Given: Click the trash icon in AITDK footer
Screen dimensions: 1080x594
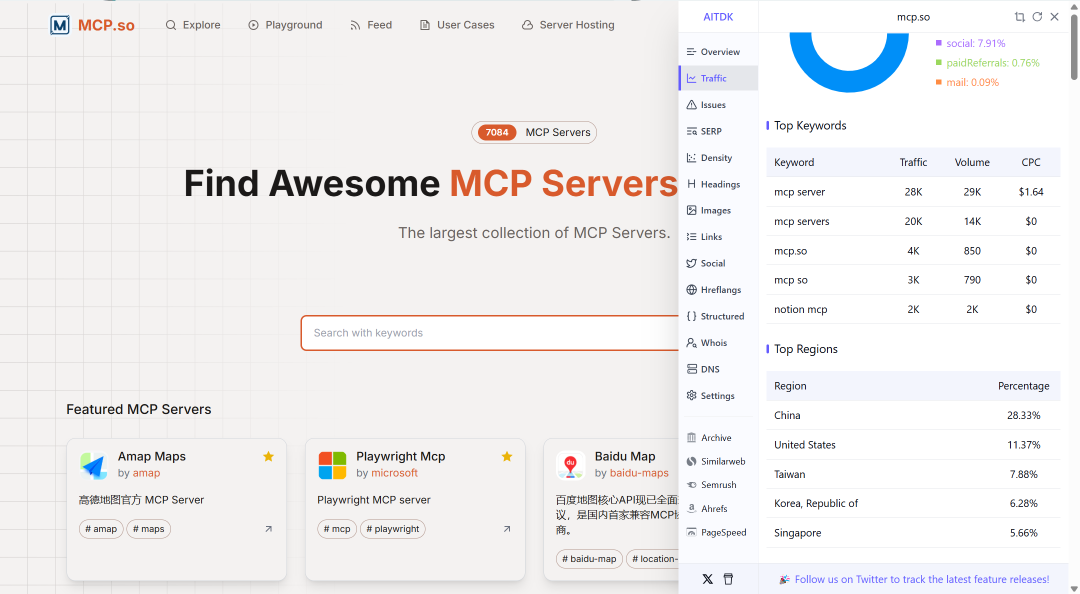Looking at the screenshot, I should [729, 579].
